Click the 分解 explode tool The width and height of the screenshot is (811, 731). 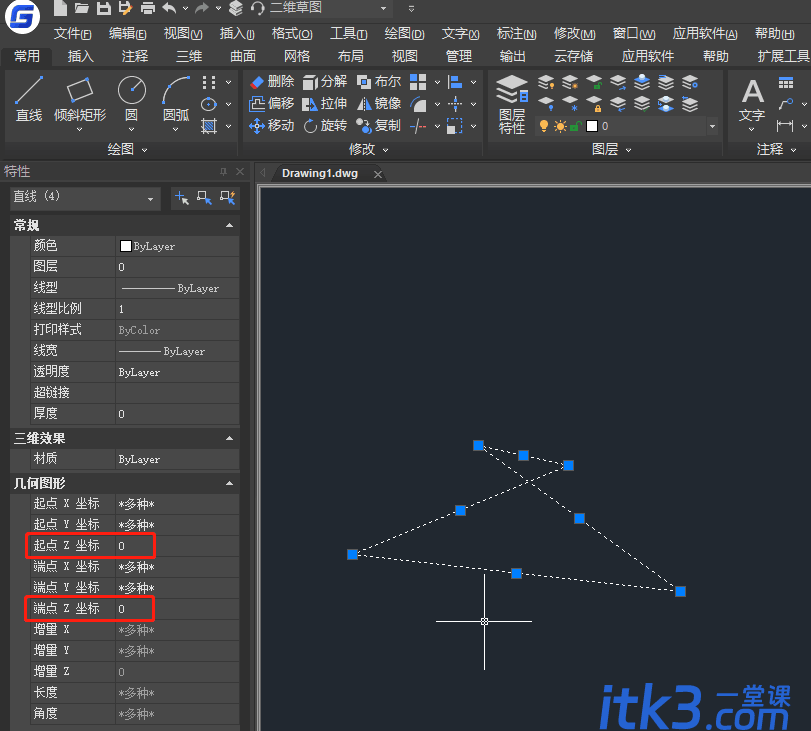point(325,82)
